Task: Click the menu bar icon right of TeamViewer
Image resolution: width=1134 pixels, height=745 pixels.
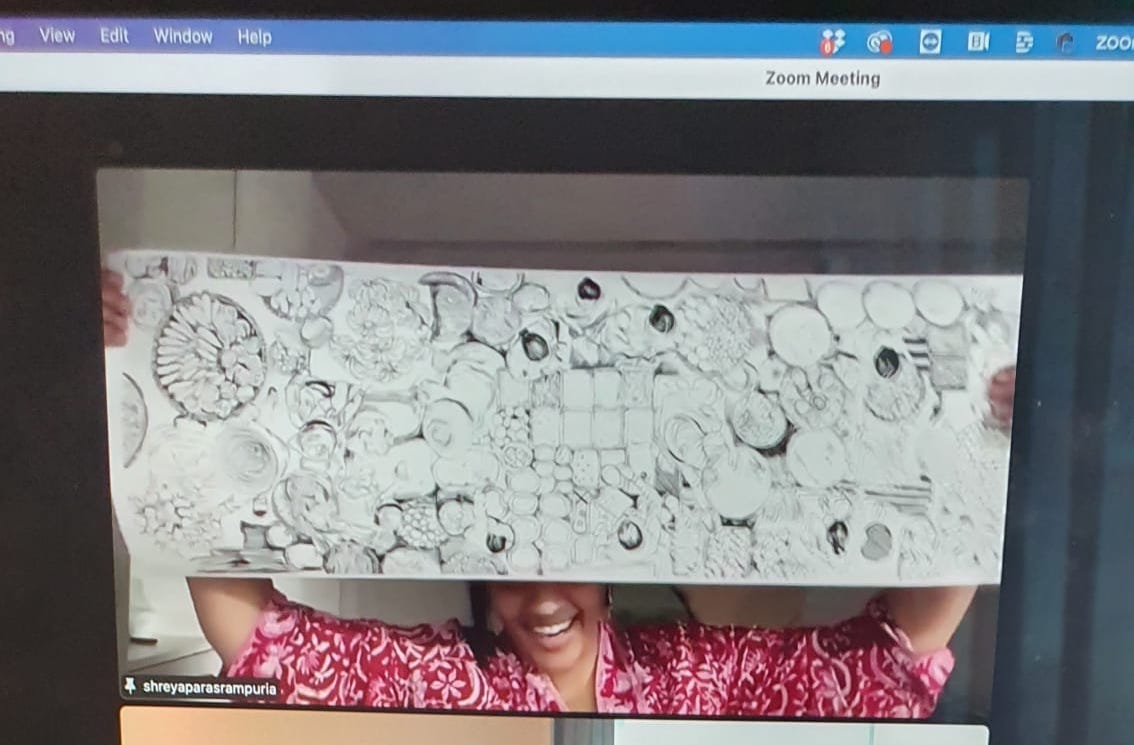Action: [x=978, y=42]
